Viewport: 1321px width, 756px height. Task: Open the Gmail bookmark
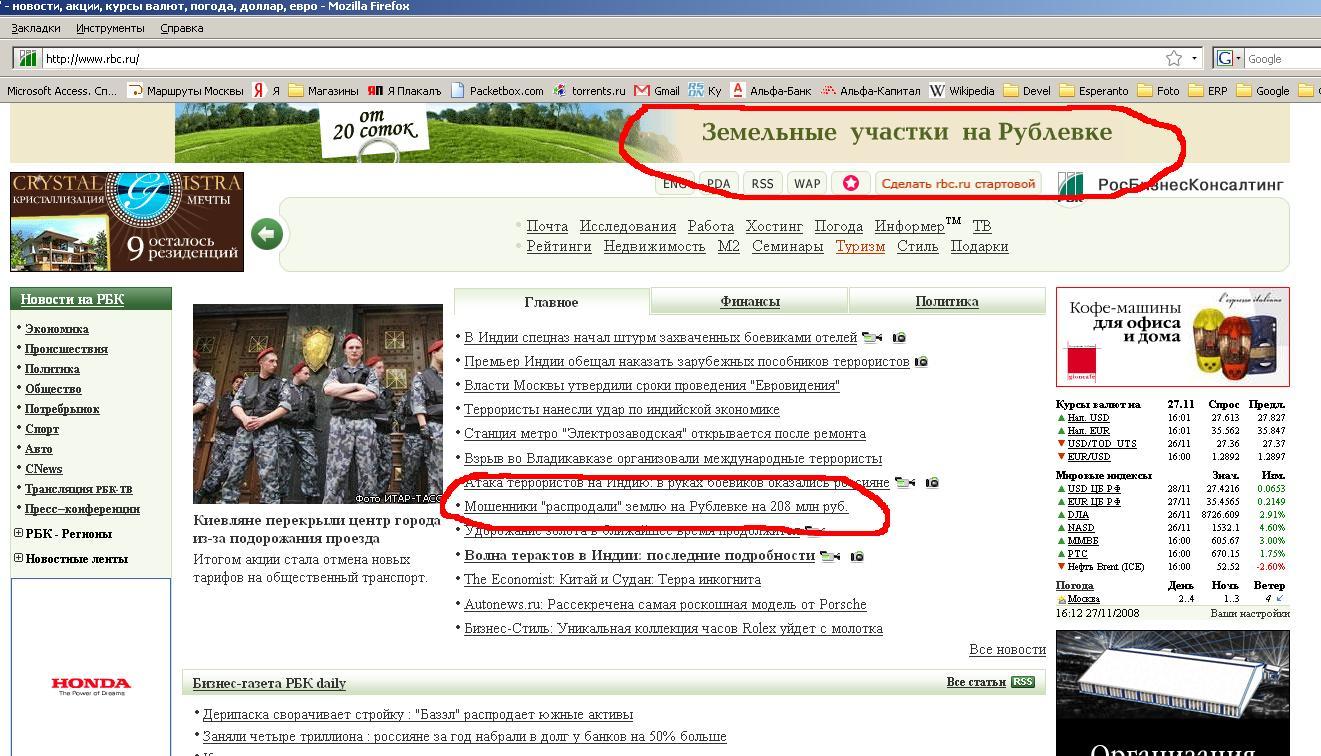point(656,90)
